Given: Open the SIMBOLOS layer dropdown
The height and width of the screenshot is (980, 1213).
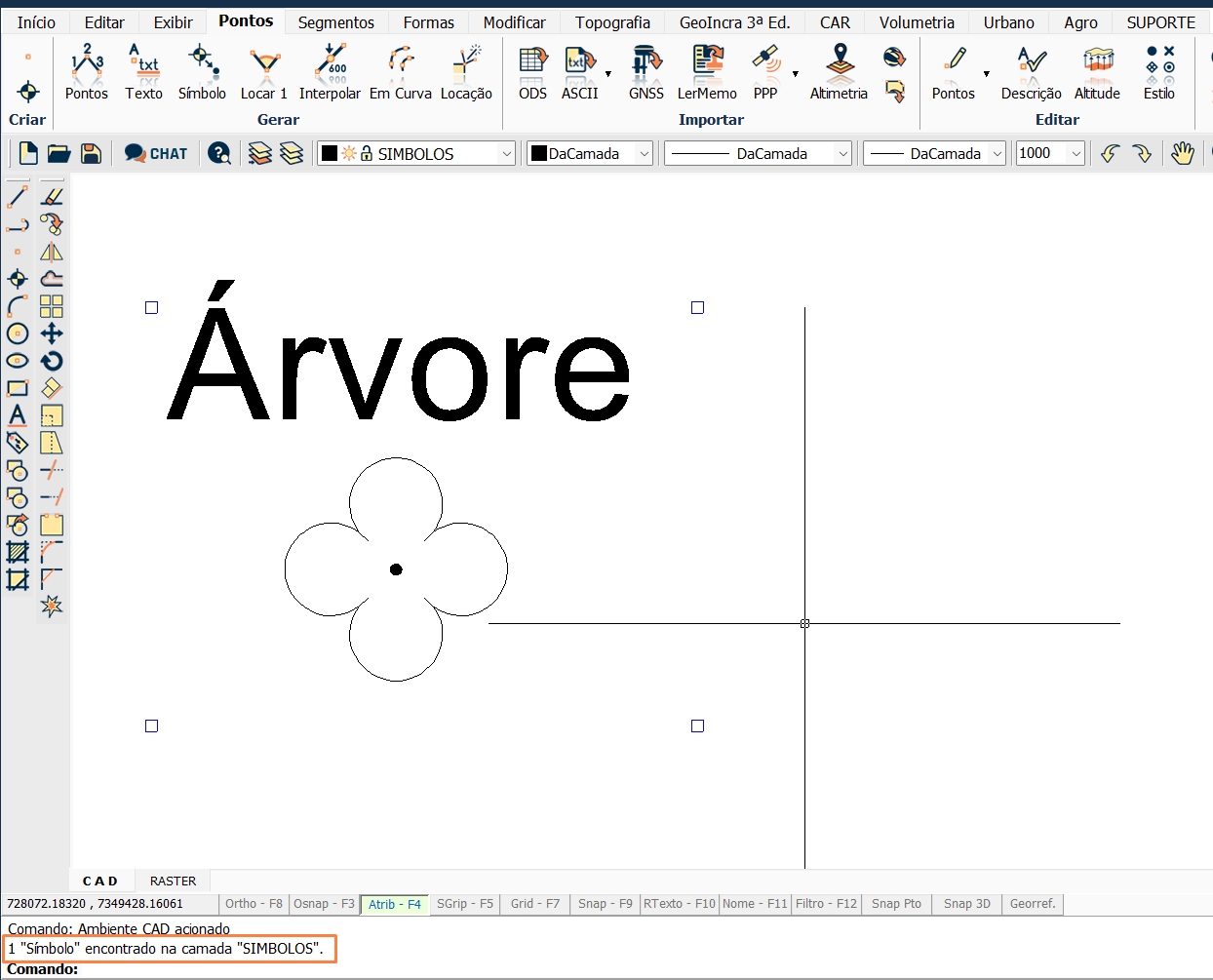Looking at the screenshot, I should coord(506,153).
